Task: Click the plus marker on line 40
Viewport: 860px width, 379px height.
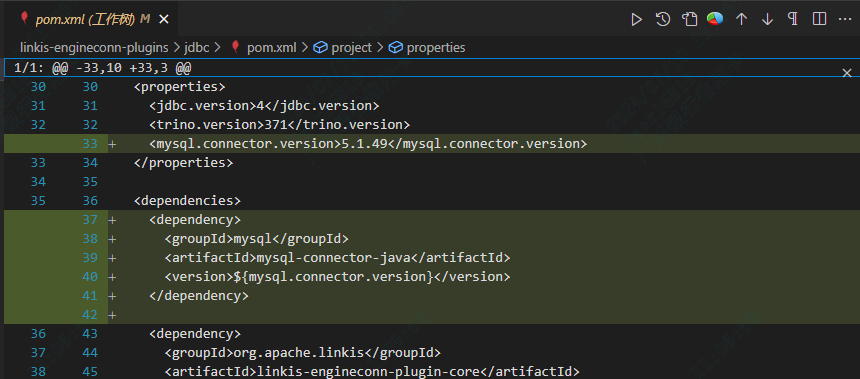Action: coord(112,276)
